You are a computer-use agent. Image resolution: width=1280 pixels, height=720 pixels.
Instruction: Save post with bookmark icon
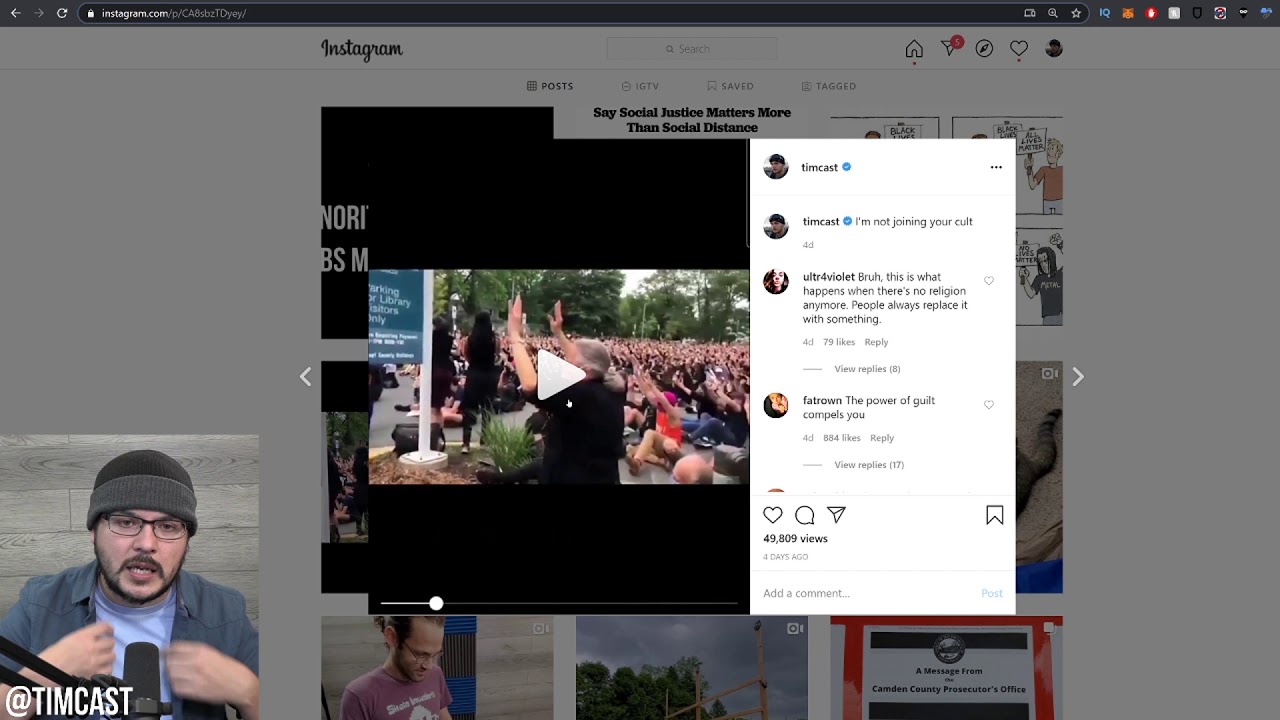994,515
